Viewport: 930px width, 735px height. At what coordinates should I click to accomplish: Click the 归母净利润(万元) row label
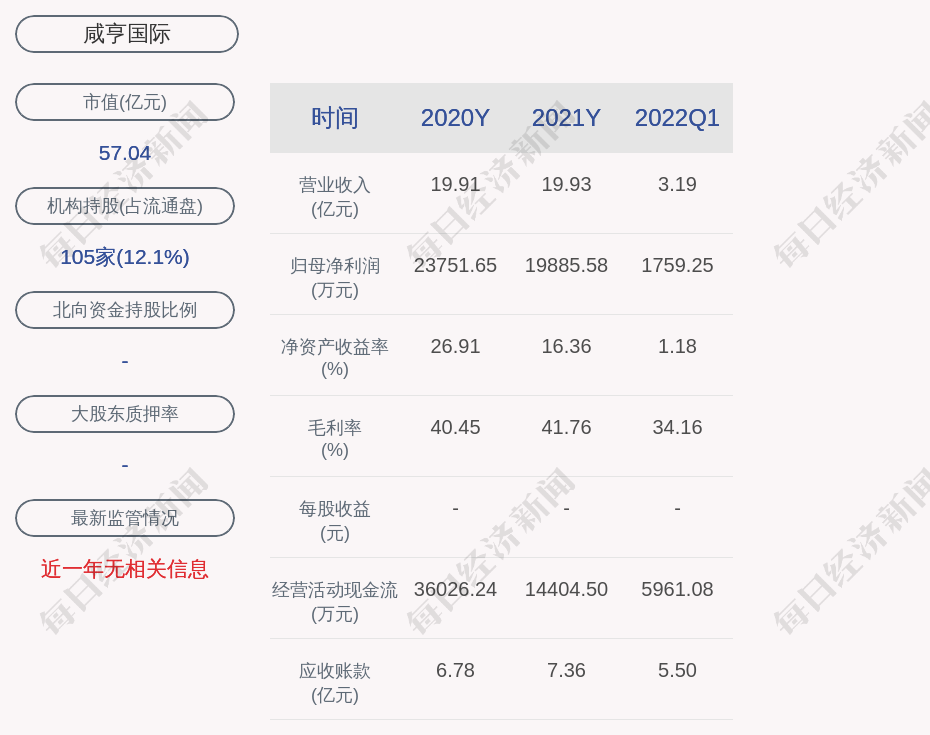point(335,278)
